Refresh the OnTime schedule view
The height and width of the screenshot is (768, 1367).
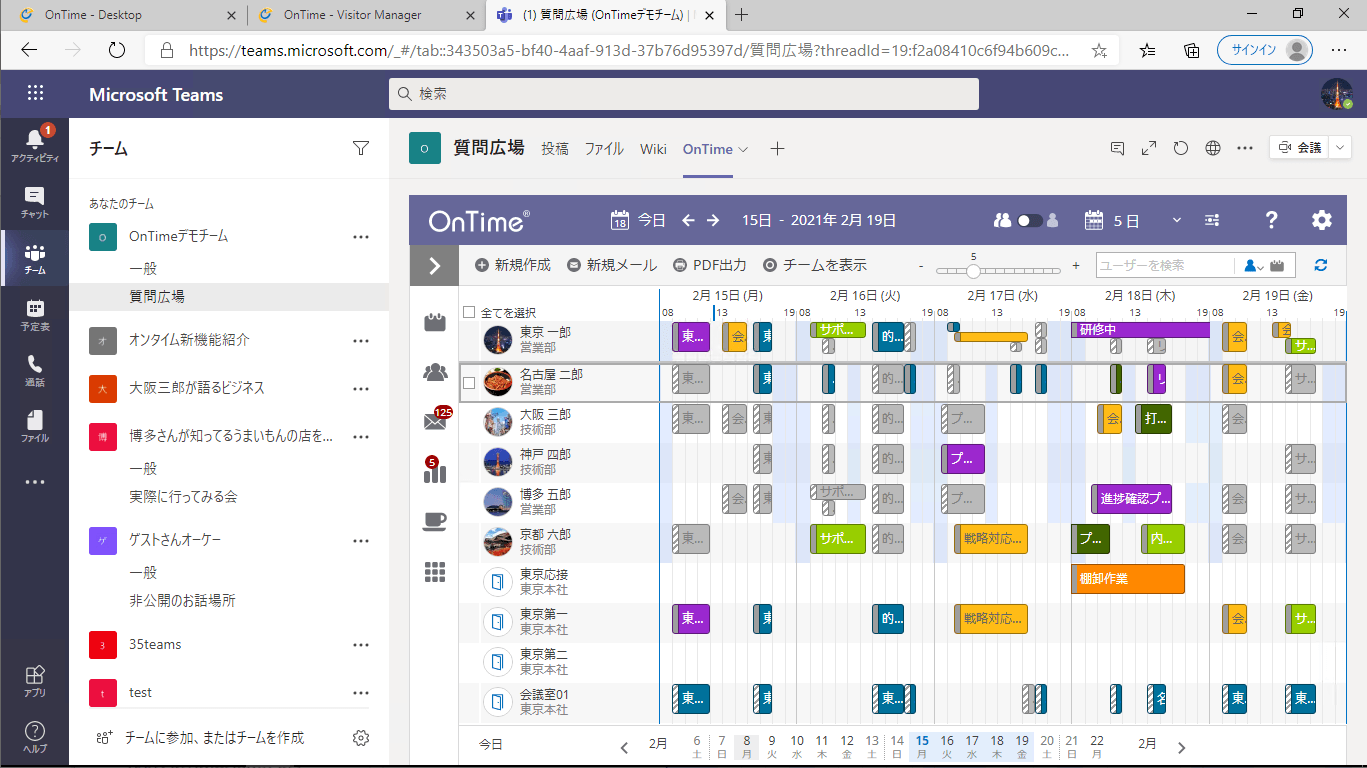click(x=1319, y=265)
